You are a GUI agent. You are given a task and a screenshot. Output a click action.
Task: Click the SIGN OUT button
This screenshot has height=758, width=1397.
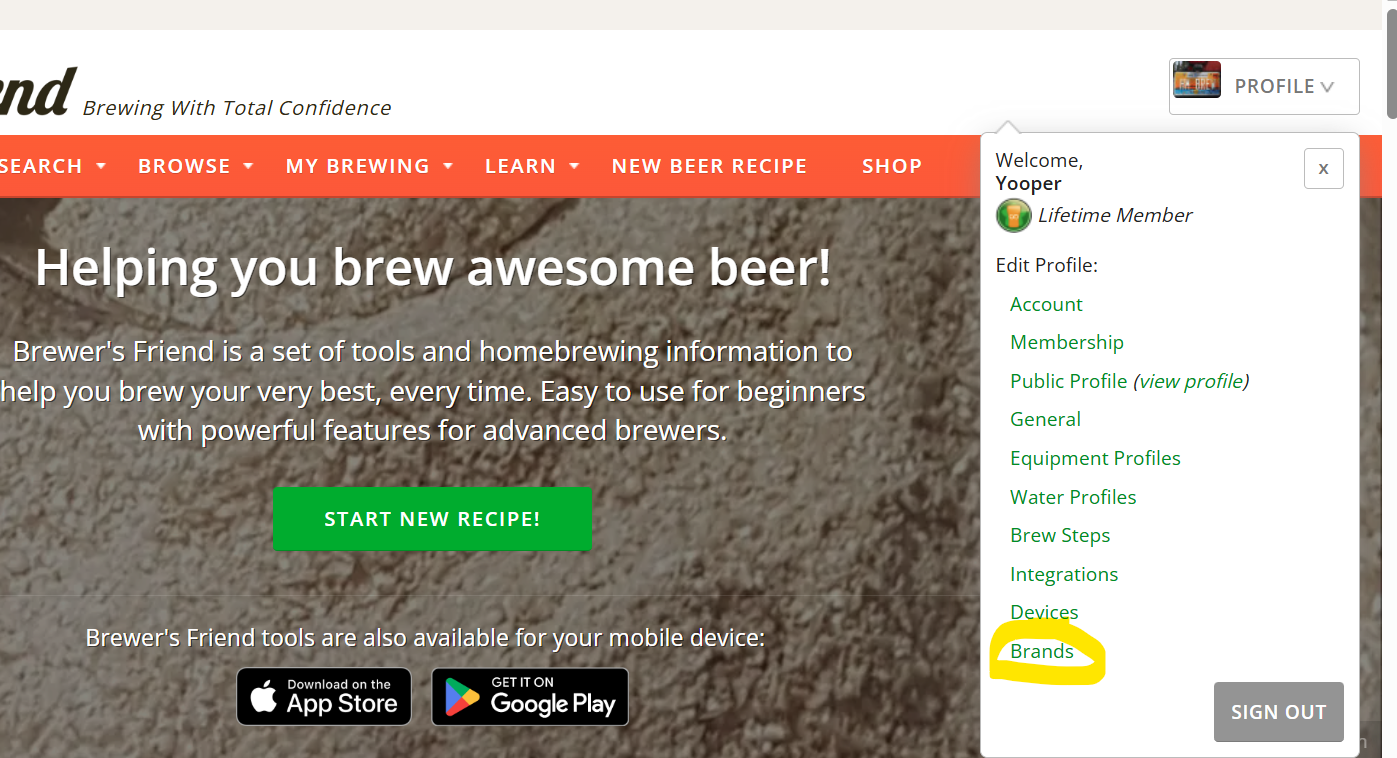[x=1278, y=712]
